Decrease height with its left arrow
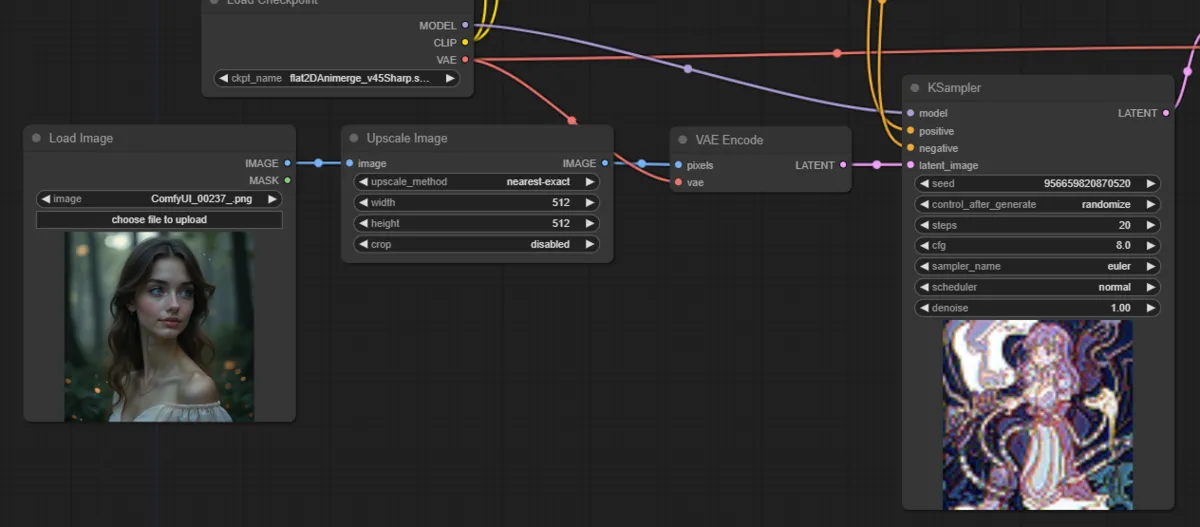 (364, 223)
